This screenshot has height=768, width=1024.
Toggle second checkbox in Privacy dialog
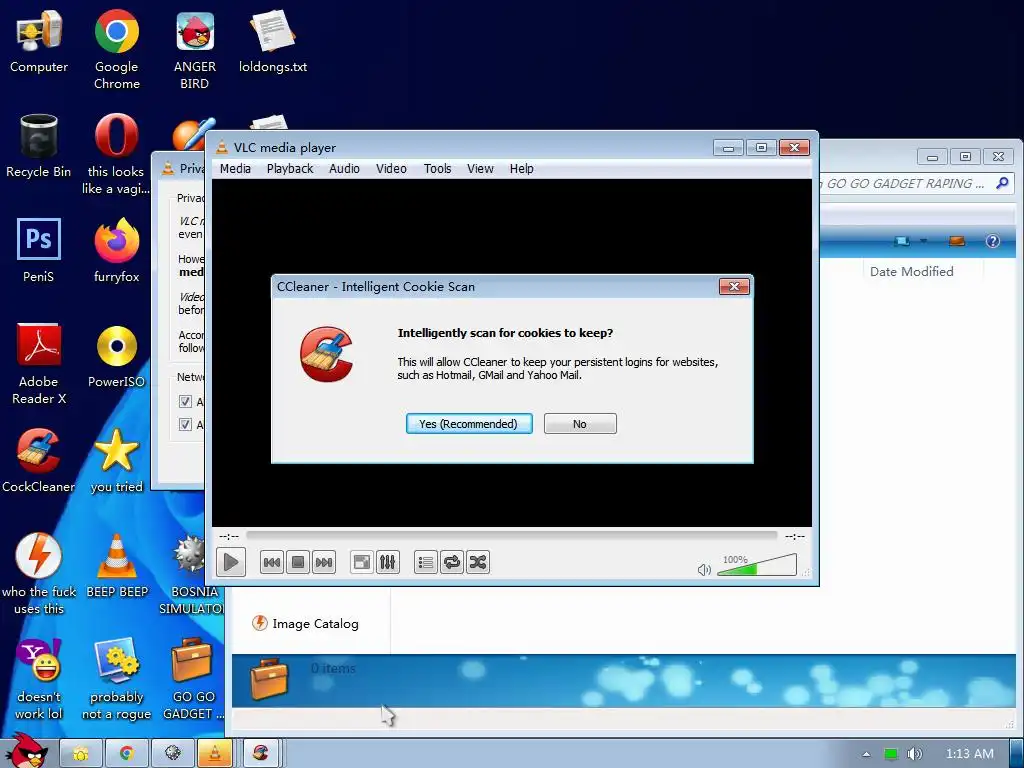point(185,424)
